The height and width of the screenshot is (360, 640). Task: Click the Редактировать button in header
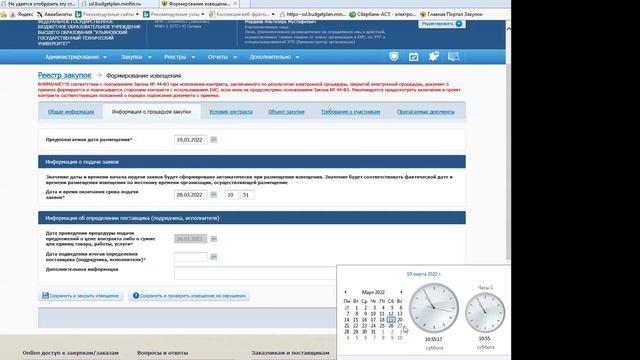(442, 24)
